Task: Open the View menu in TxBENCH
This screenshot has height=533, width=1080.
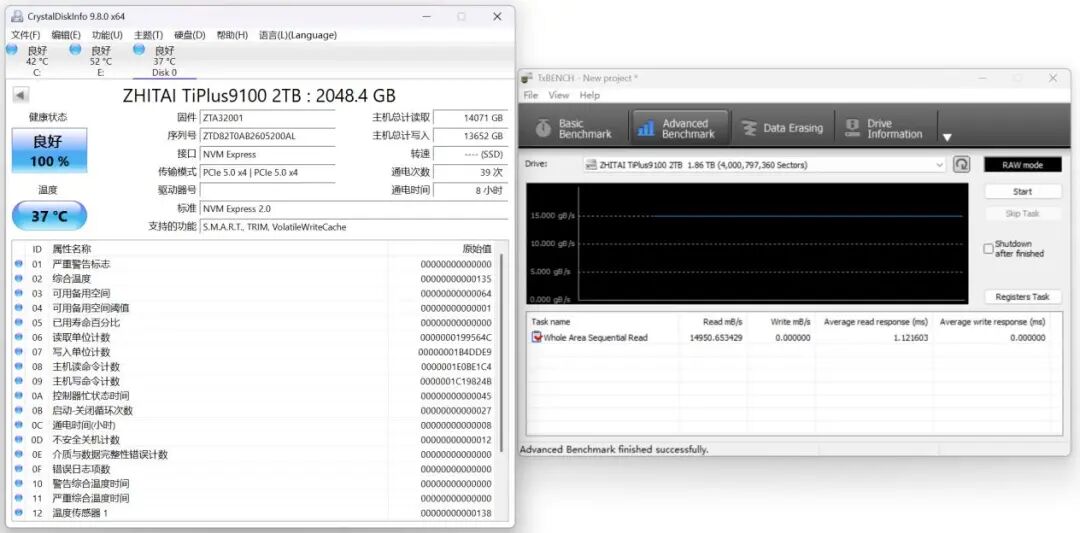Action: coord(559,95)
